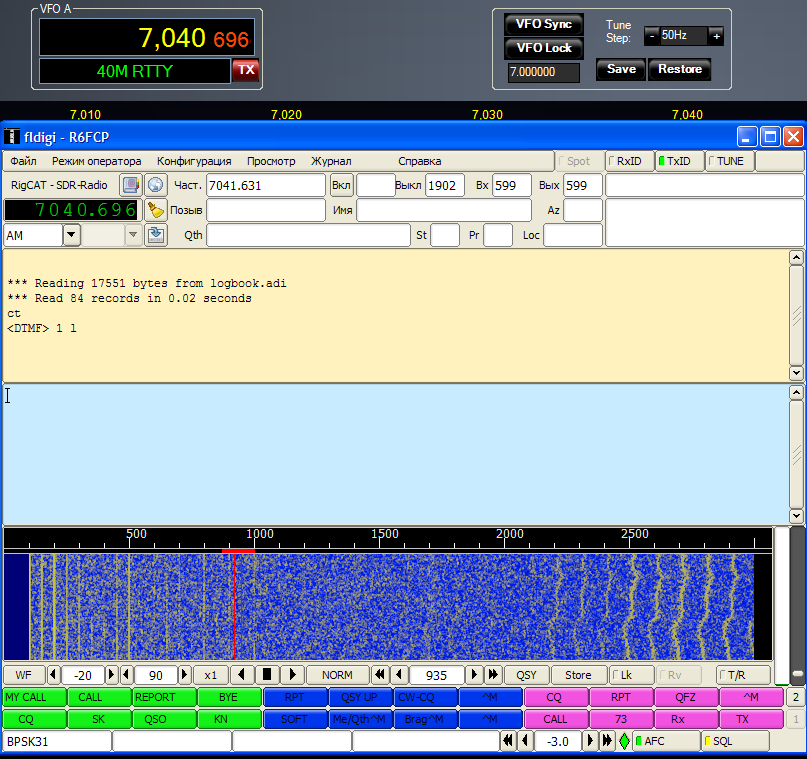Open the BPSK31 mode selector in status bar
This screenshot has height=759, width=807.
(x=56, y=741)
